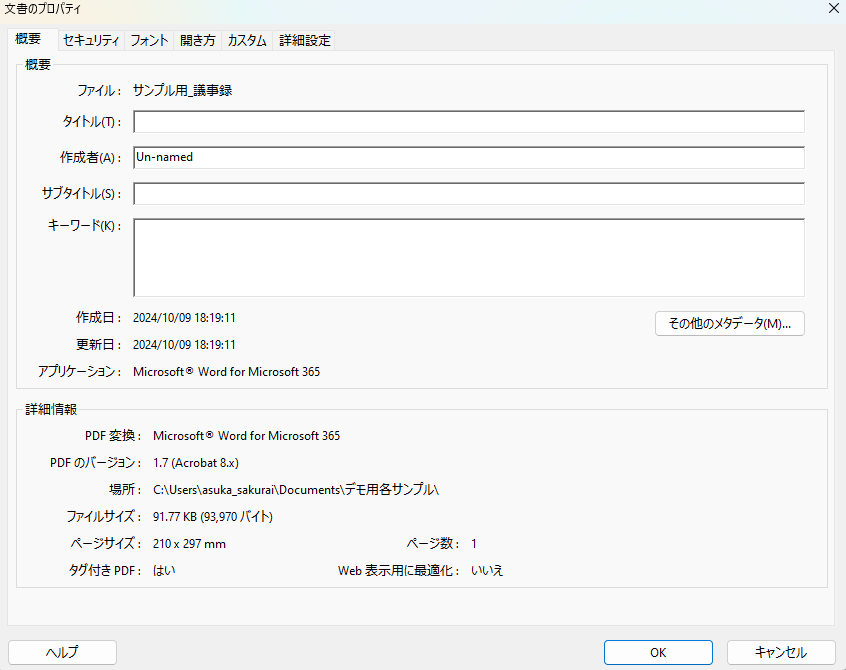Click the PDF version 1.7 value
The height and width of the screenshot is (670, 846).
point(195,463)
